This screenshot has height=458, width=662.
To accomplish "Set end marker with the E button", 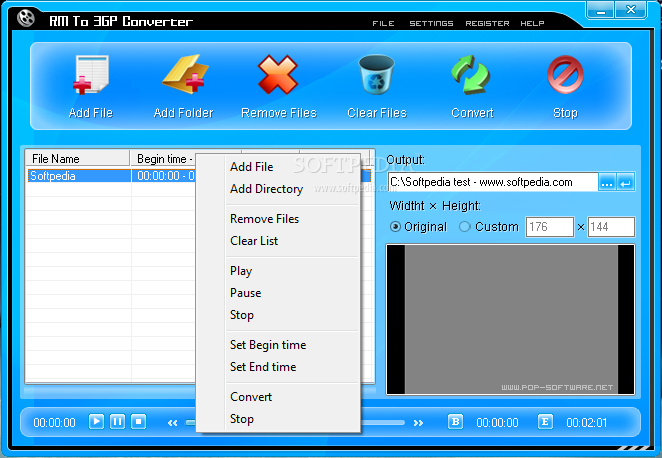I will [545, 421].
